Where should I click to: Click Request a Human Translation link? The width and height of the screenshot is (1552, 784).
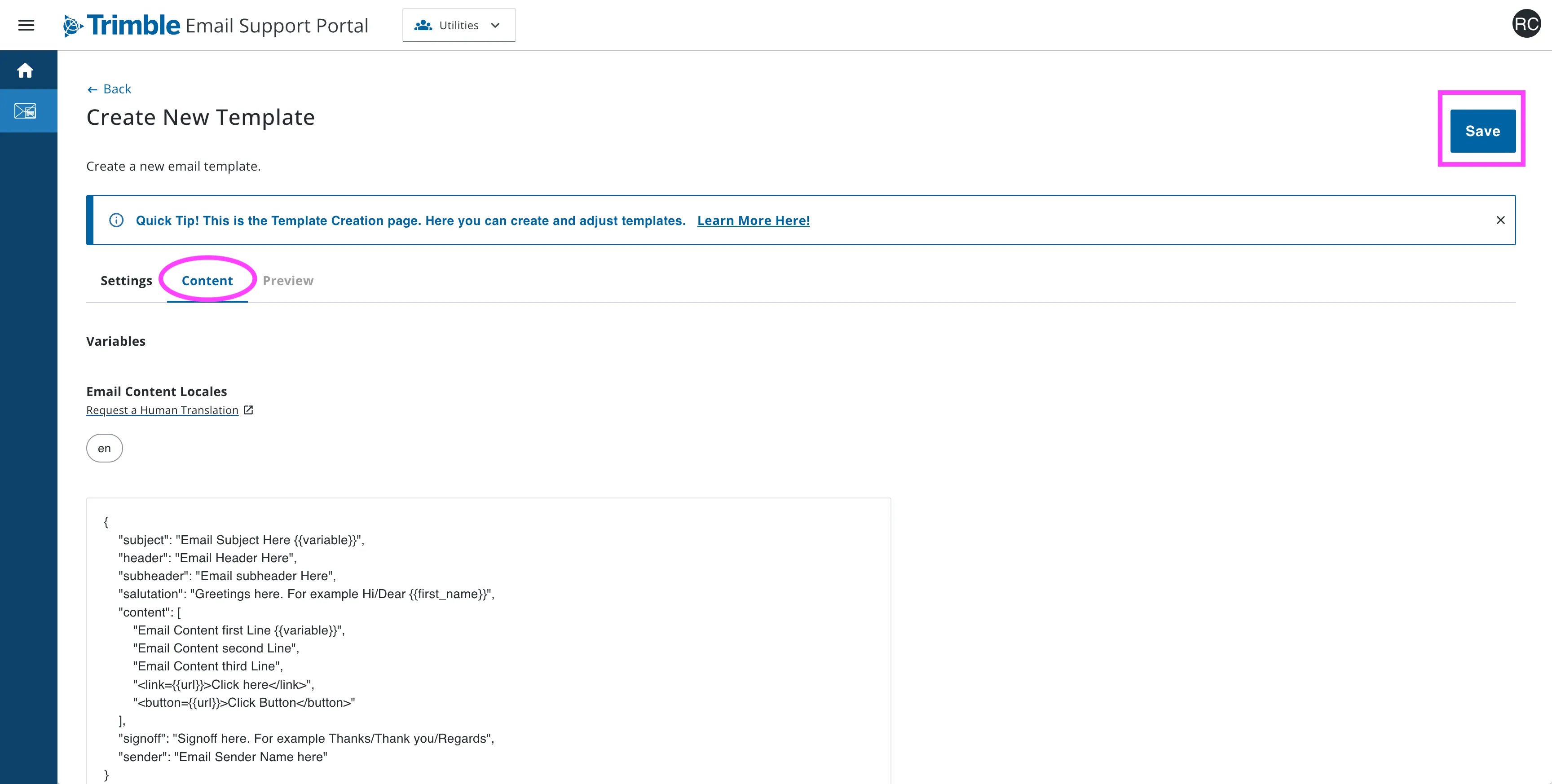[x=162, y=410]
